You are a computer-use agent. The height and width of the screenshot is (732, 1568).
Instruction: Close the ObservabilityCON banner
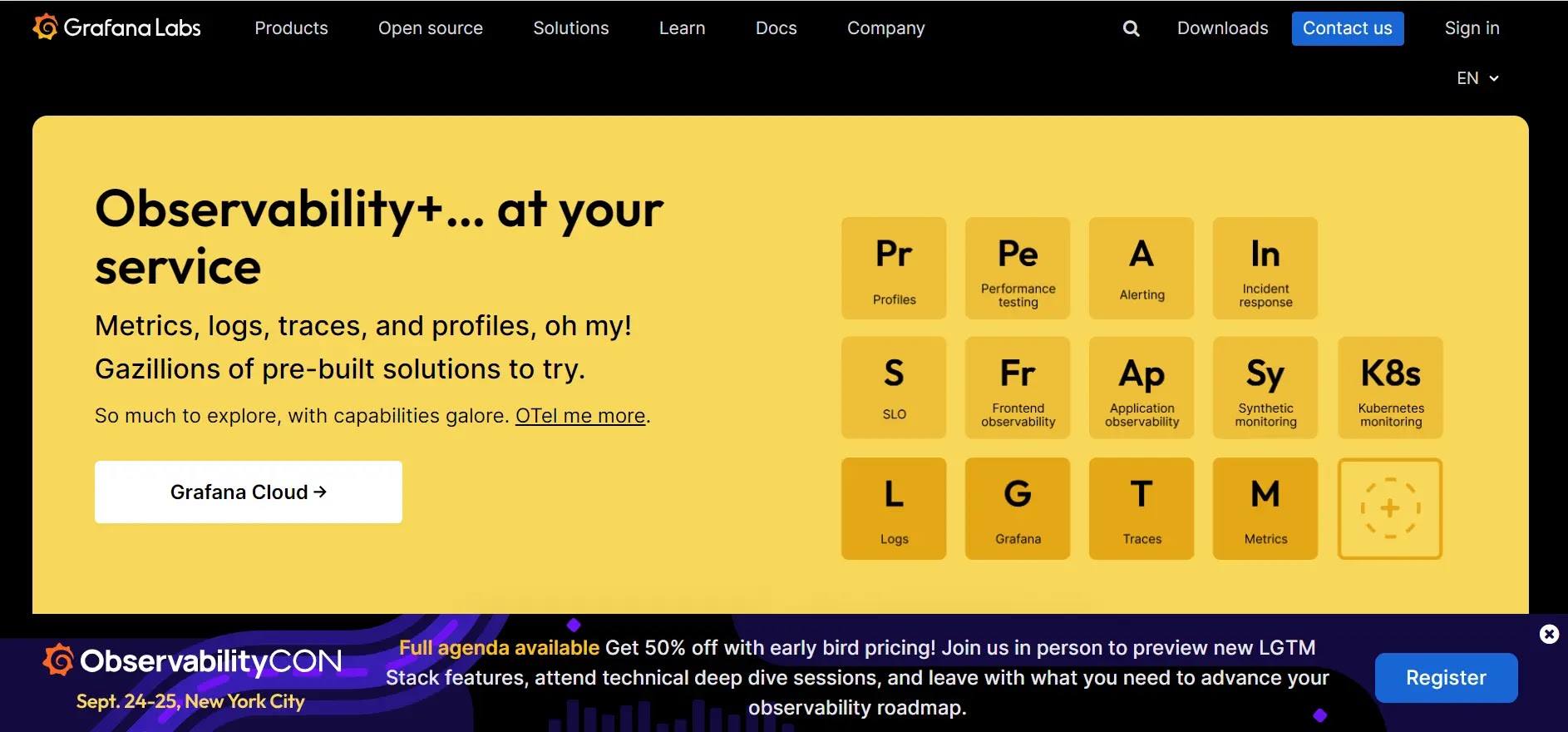click(x=1549, y=635)
